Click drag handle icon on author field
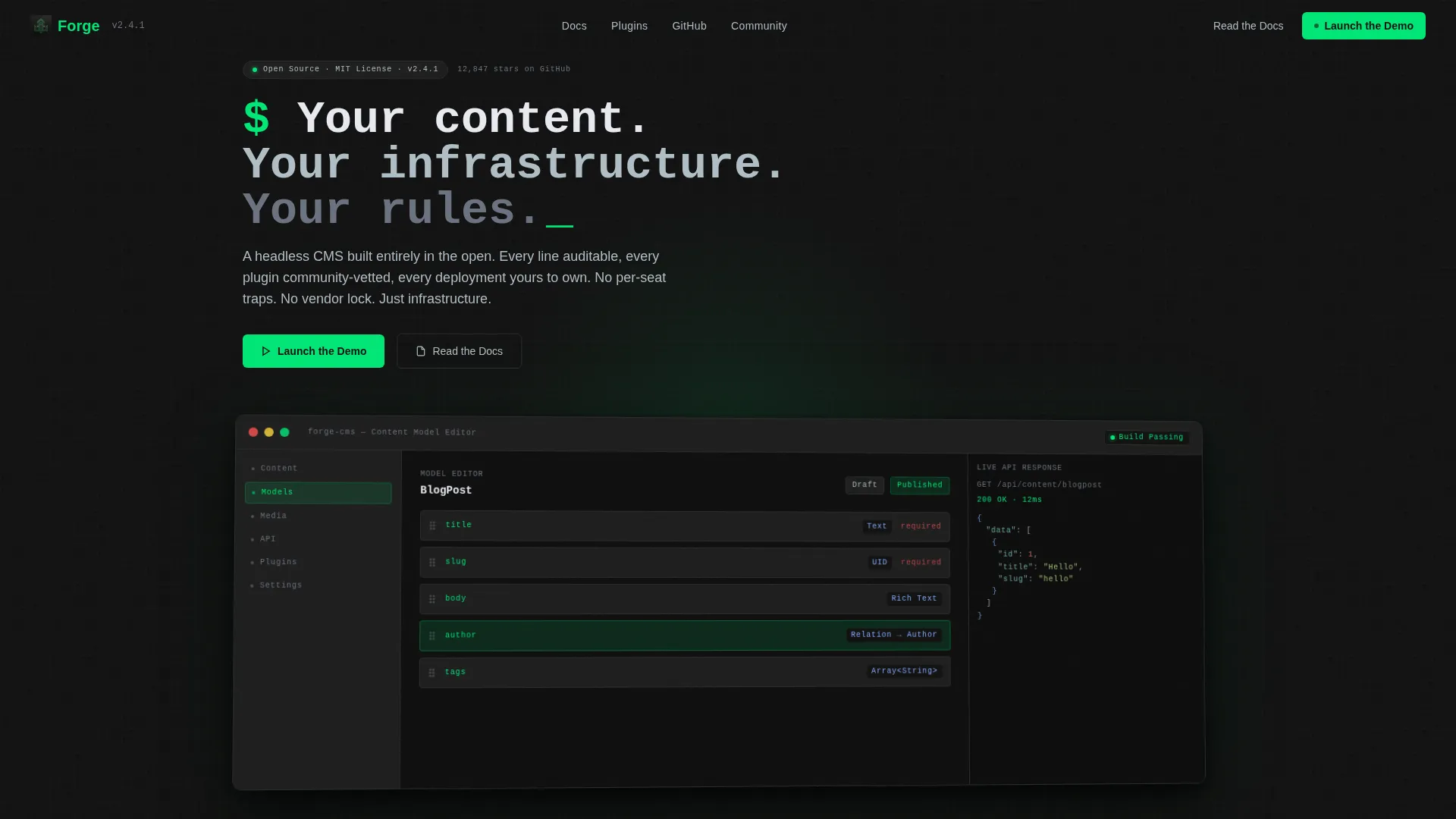 pos(432,636)
